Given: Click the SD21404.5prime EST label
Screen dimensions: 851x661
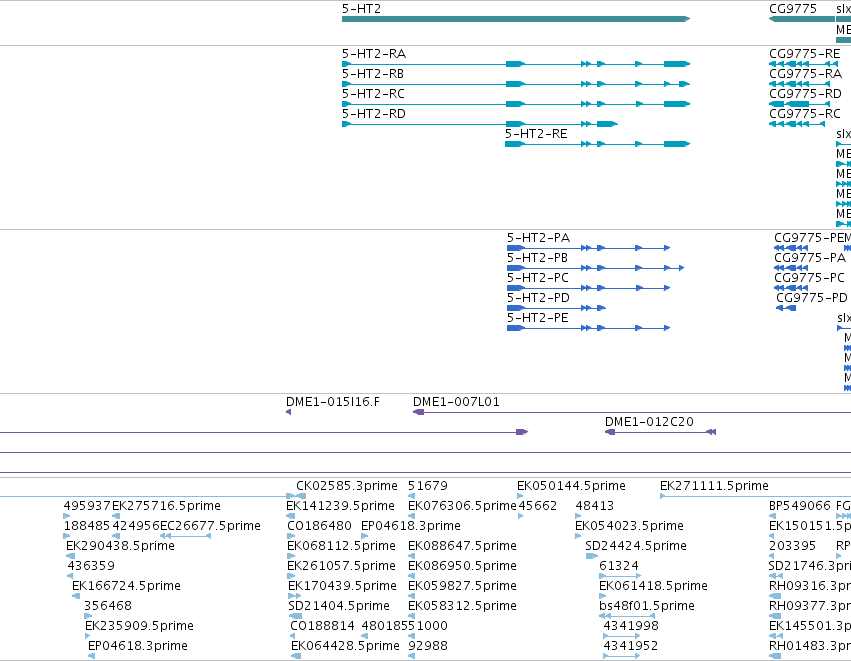Looking at the screenshot, I should pos(339,607).
